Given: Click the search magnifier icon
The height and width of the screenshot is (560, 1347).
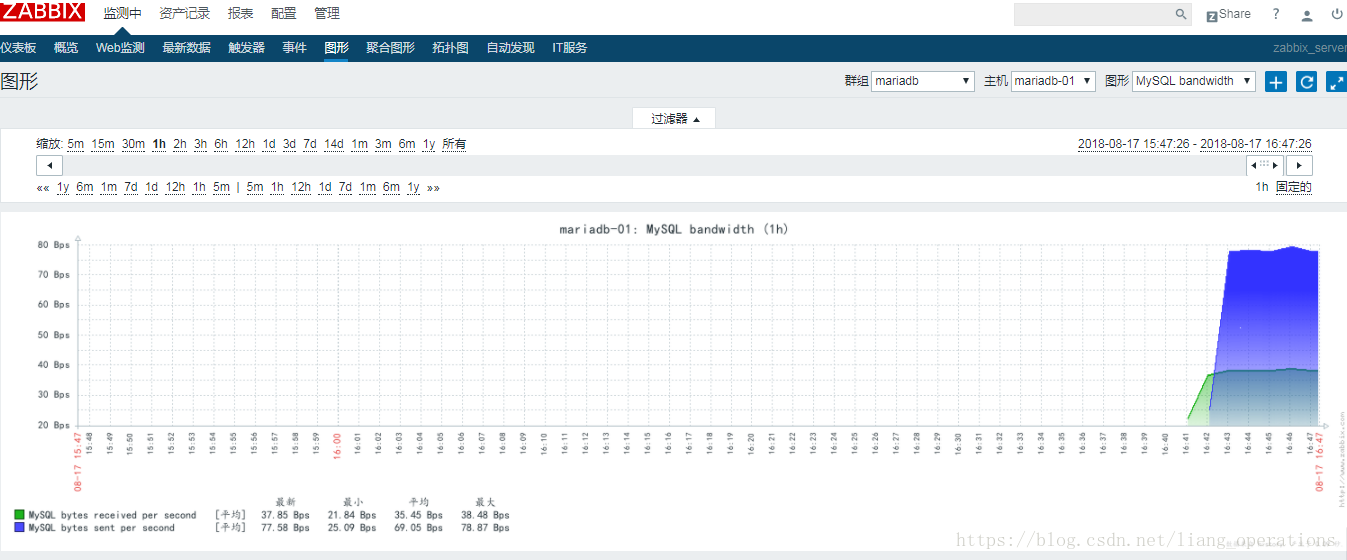Looking at the screenshot, I should (1181, 14).
